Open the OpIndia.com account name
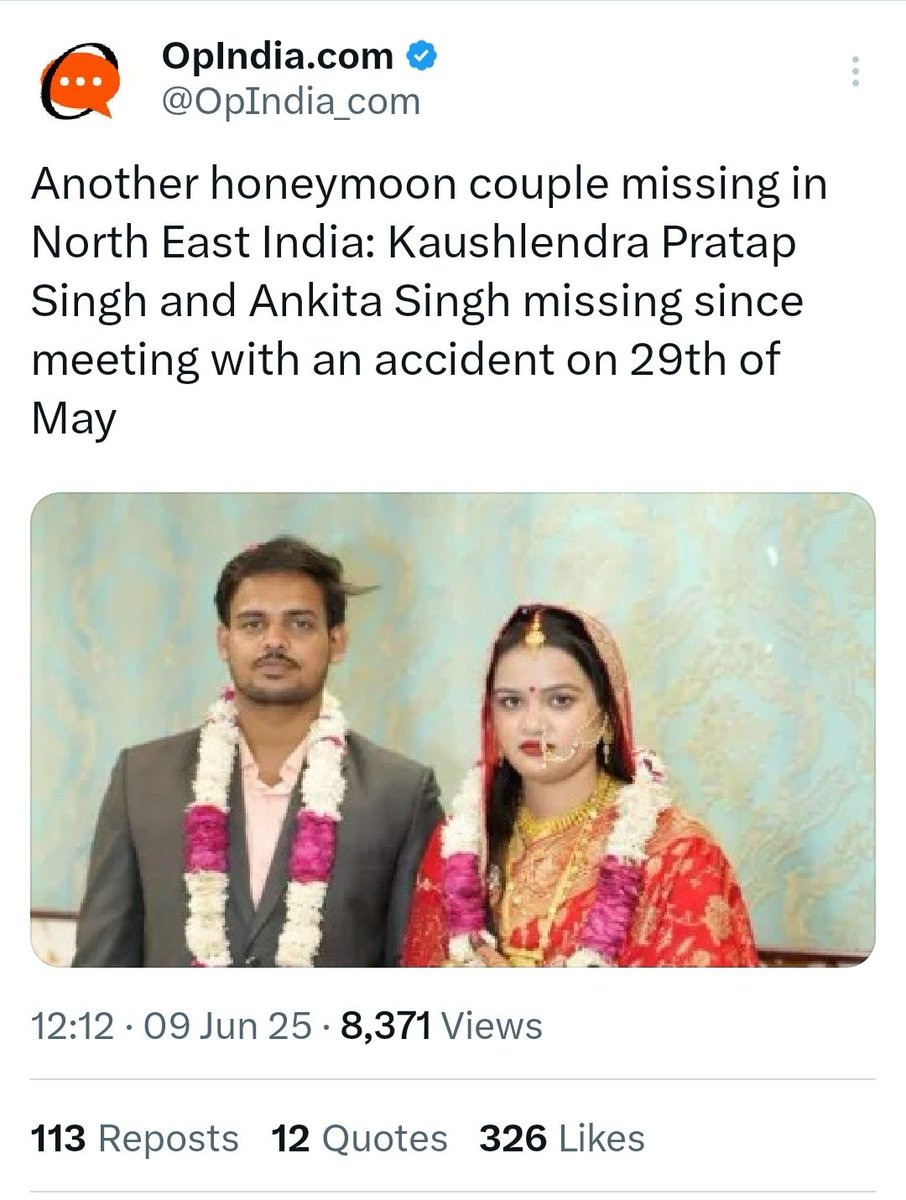The width and height of the screenshot is (906, 1200). [x=277, y=57]
